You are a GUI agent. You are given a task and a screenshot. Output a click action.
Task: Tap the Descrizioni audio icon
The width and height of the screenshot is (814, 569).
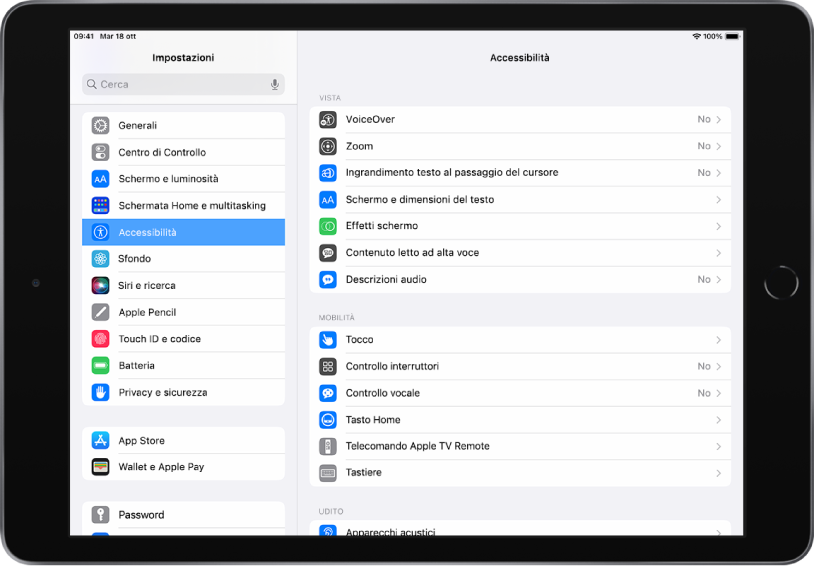pos(328,280)
